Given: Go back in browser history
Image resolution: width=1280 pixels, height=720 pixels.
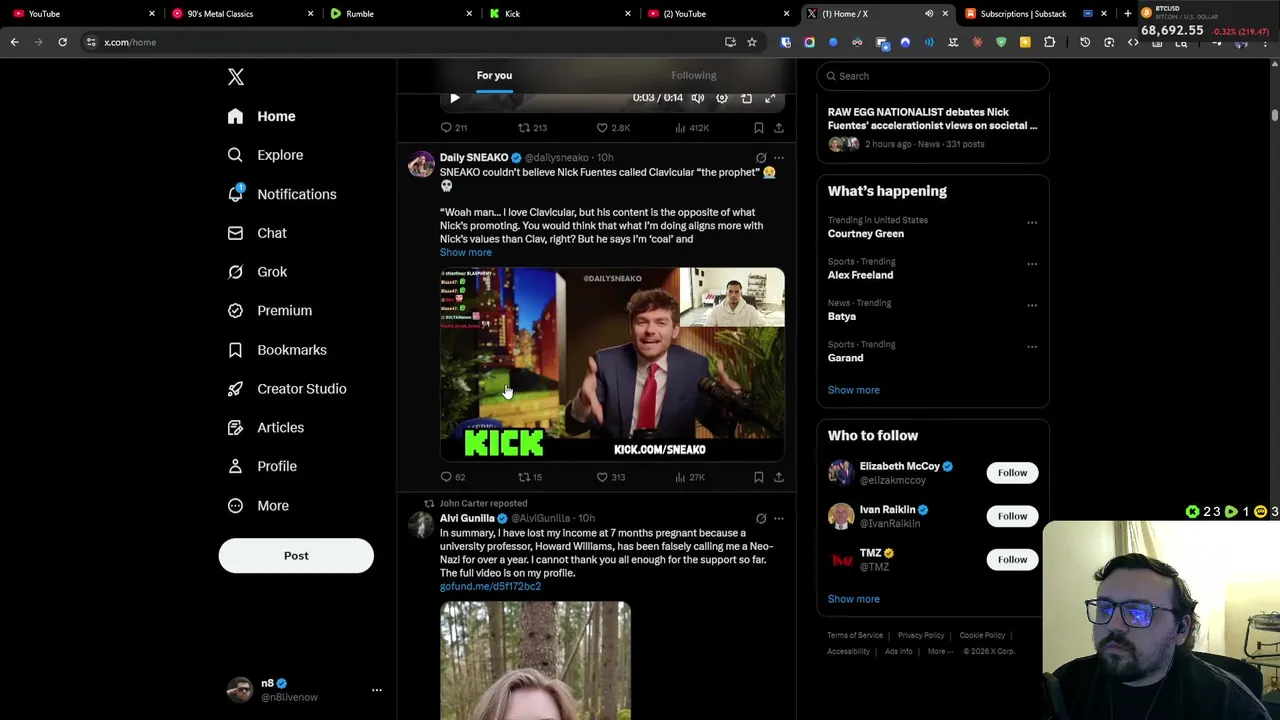Looking at the screenshot, I should (14, 42).
